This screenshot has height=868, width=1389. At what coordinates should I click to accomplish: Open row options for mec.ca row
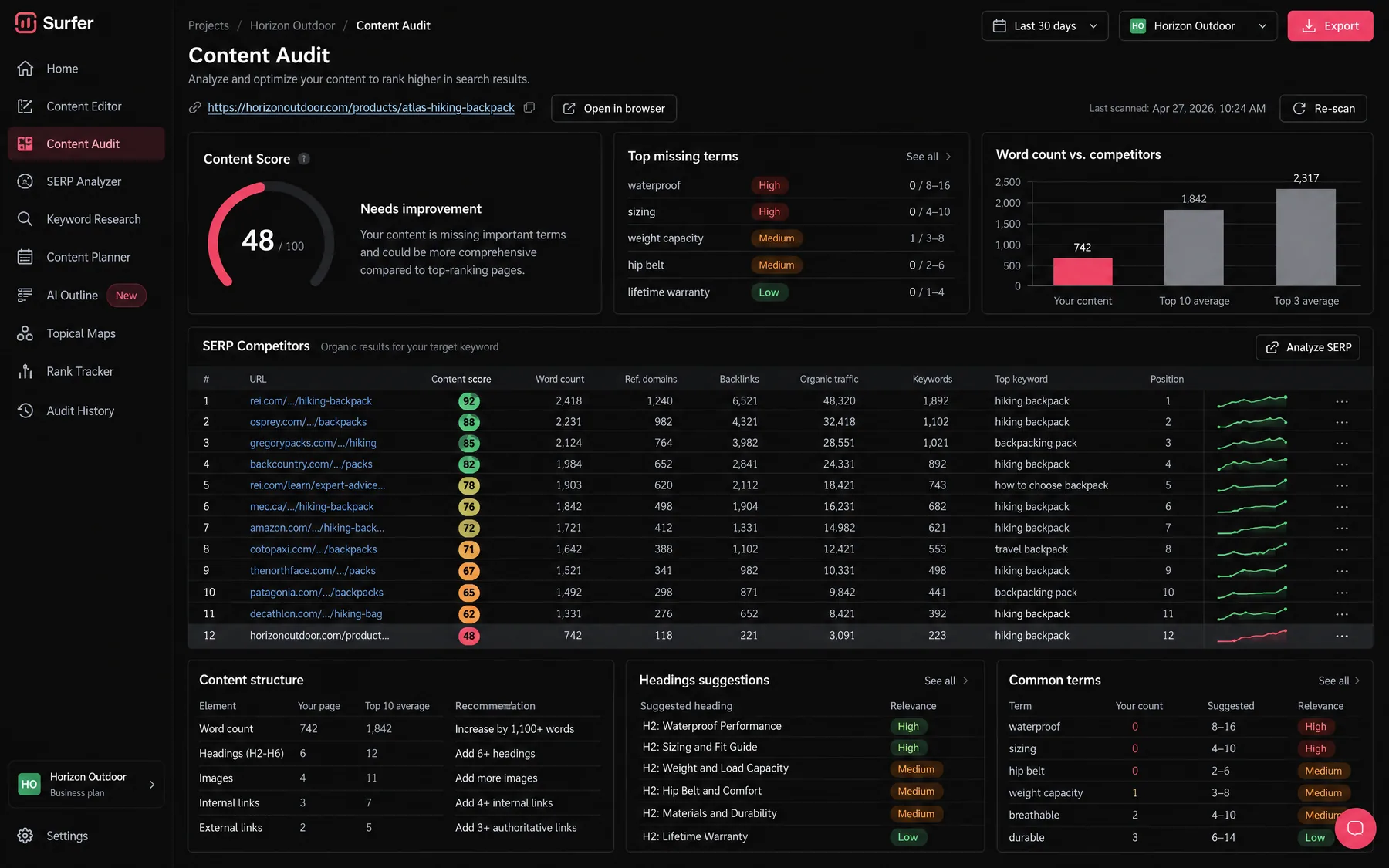(x=1342, y=507)
